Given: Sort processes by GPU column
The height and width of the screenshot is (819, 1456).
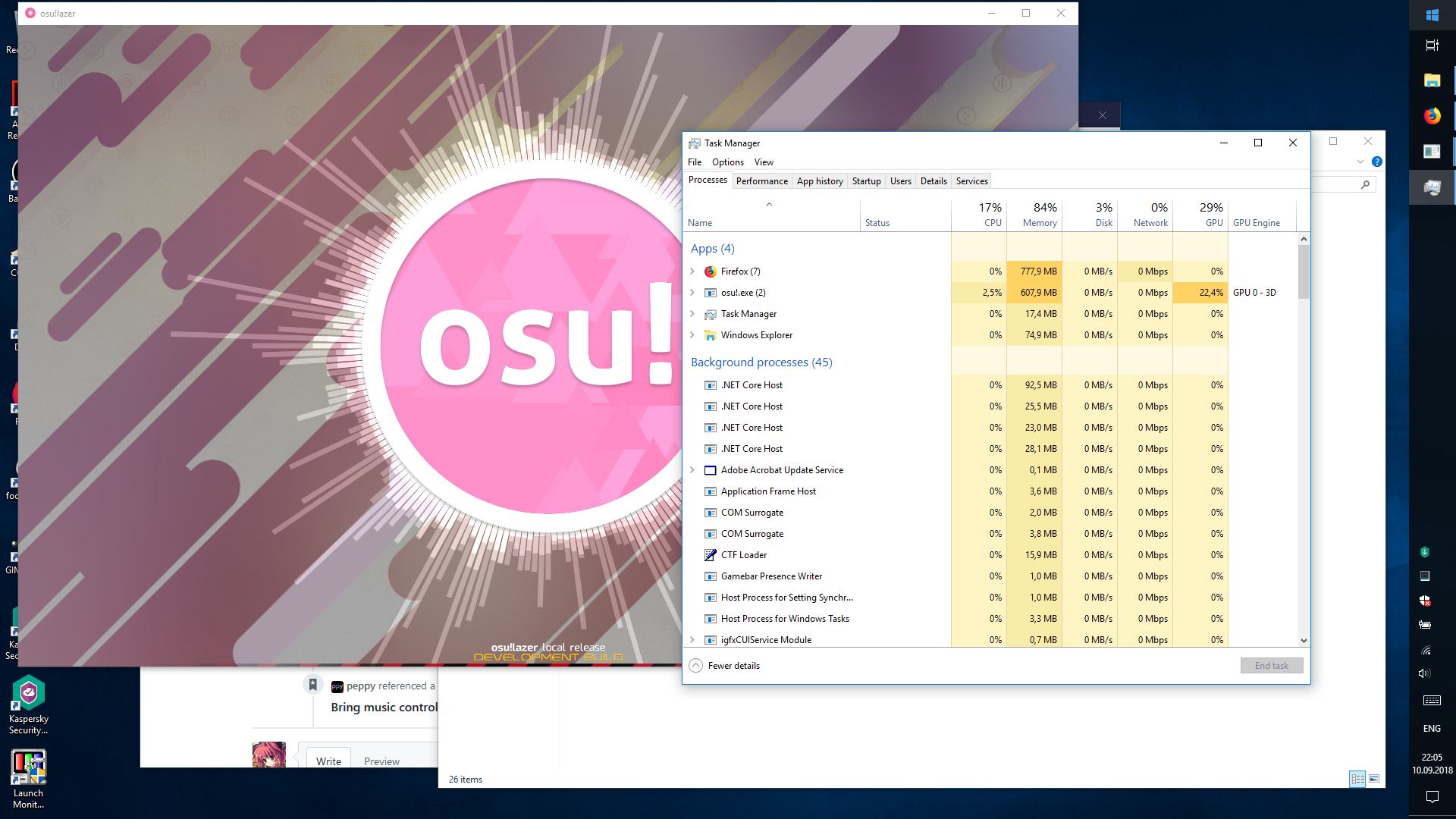Looking at the screenshot, I should 1200,215.
